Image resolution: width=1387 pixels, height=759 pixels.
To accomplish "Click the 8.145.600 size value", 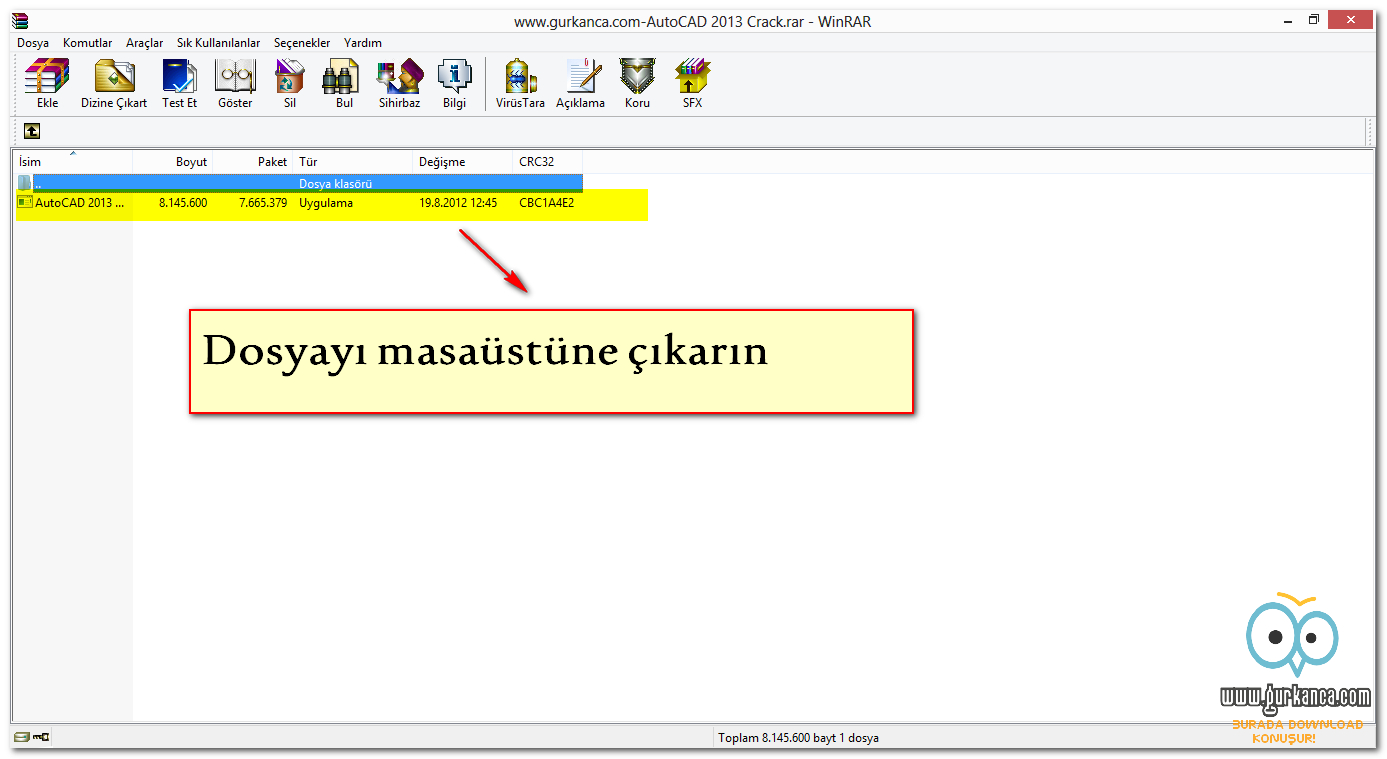I will [183, 203].
